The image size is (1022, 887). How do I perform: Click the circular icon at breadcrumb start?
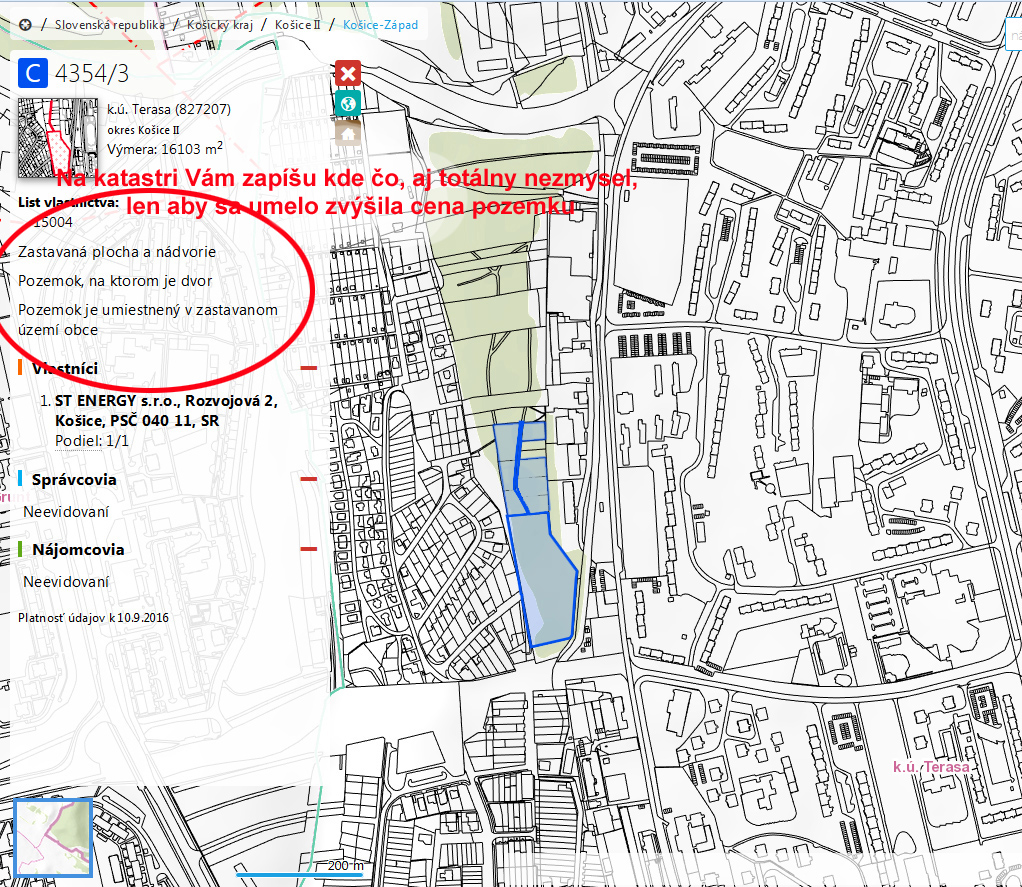(24, 25)
